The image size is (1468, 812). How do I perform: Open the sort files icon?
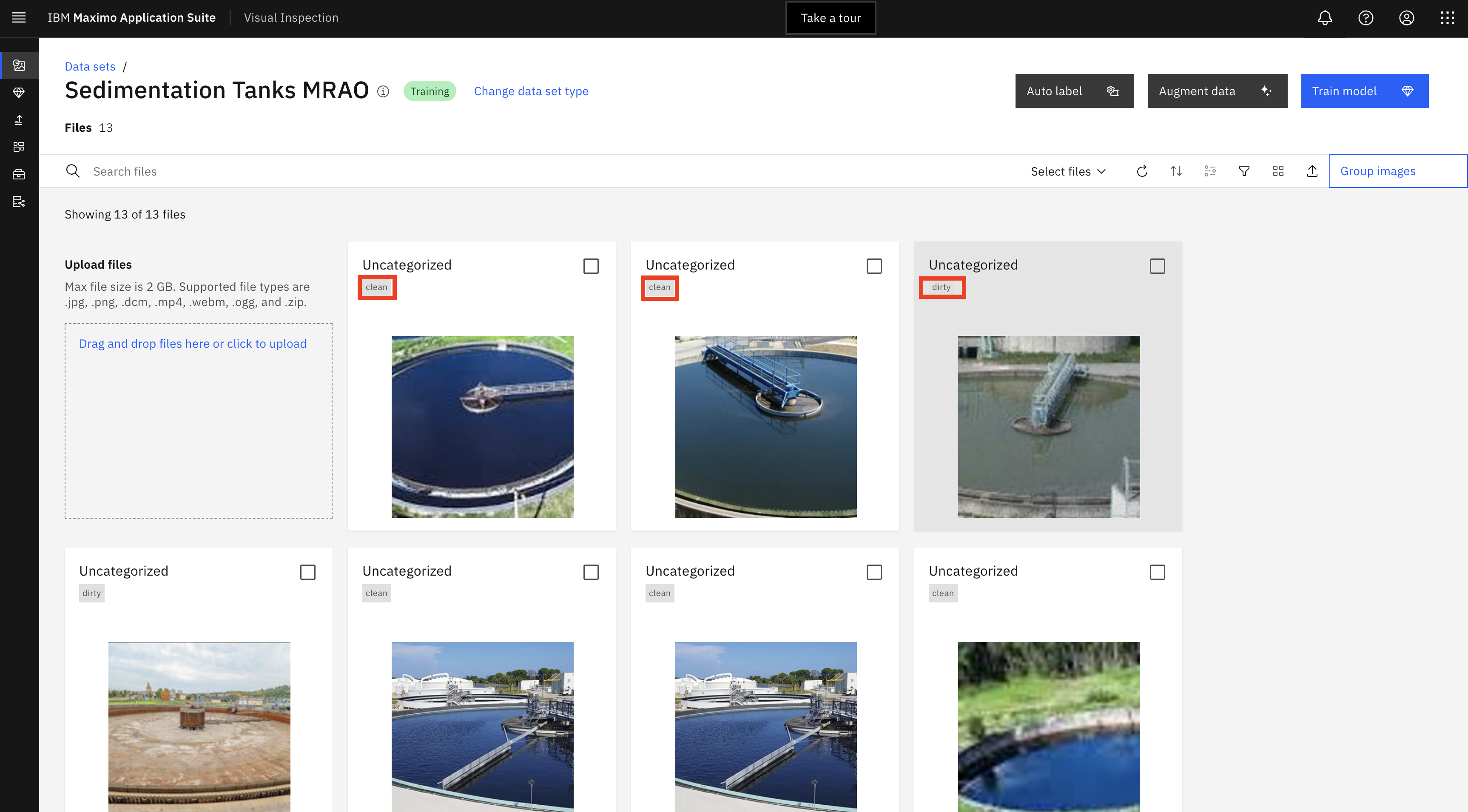tap(1176, 171)
